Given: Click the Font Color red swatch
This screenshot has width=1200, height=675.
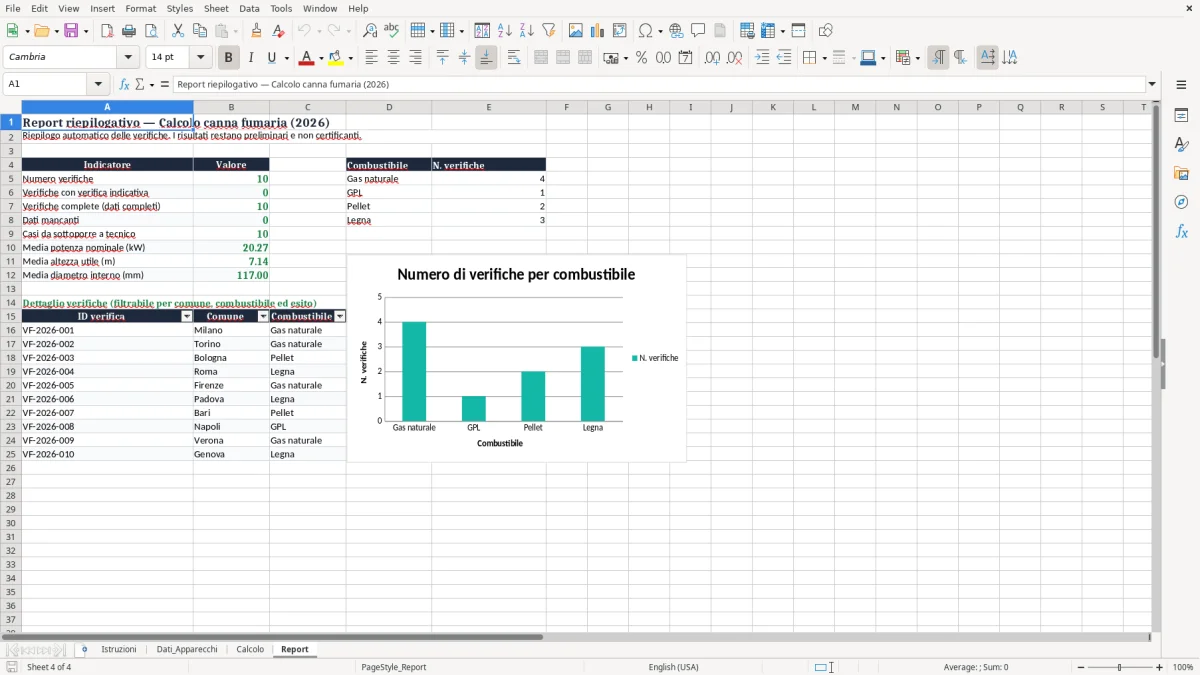Looking at the screenshot, I should 307,58.
